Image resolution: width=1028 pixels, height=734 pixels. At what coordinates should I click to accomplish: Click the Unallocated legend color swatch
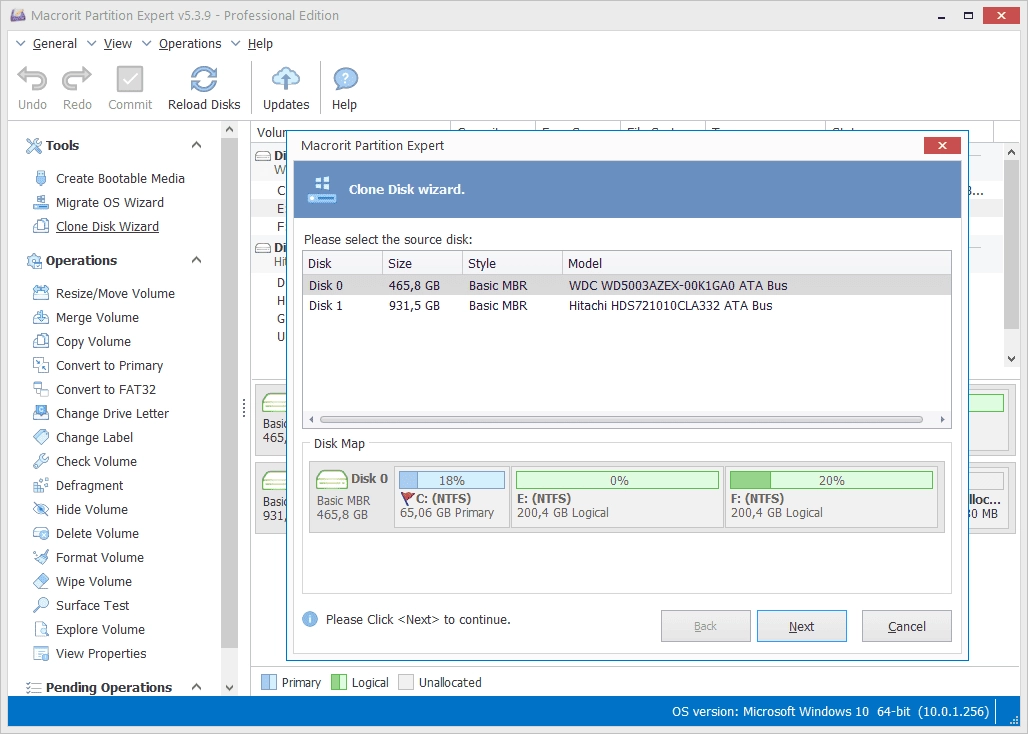pyautogui.click(x=406, y=682)
